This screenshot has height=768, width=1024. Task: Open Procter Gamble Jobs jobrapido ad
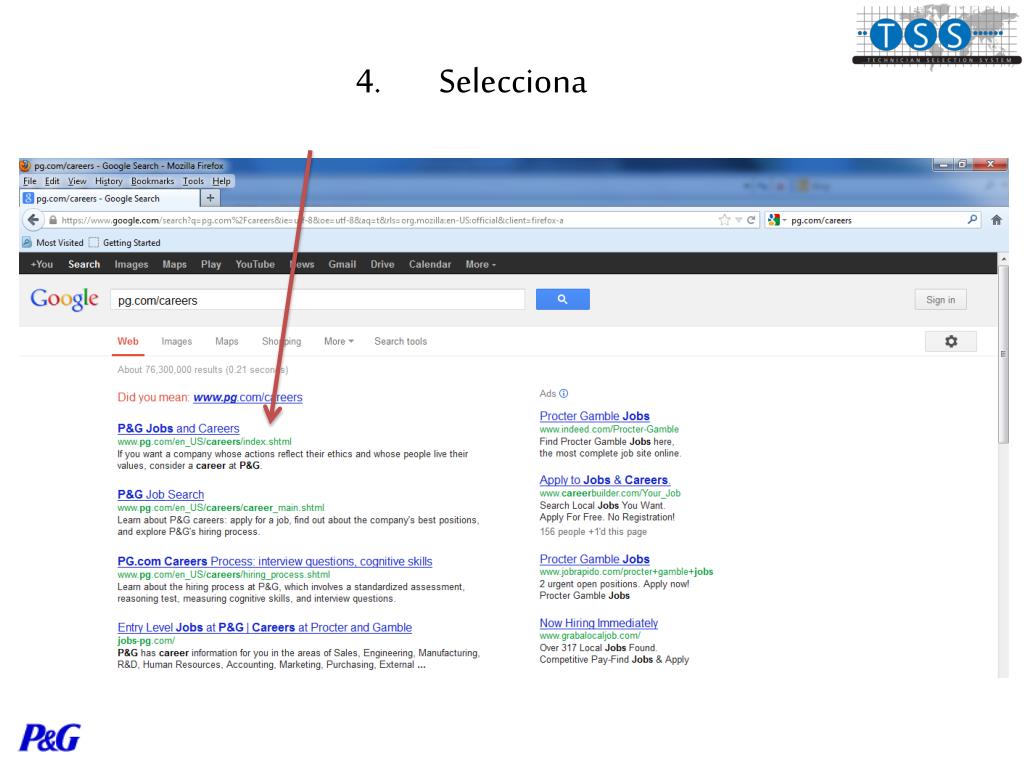[x=594, y=559]
